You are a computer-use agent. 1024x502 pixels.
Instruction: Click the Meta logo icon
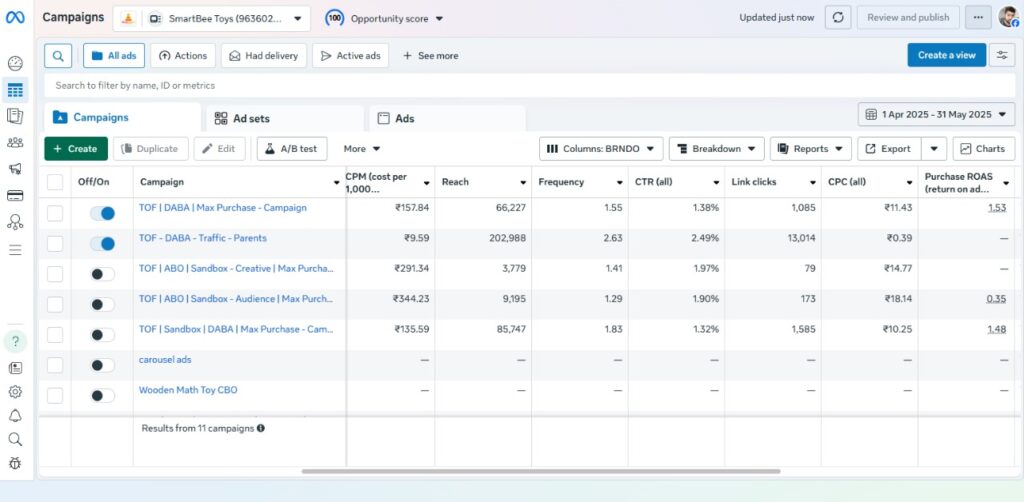click(x=15, y=18)
